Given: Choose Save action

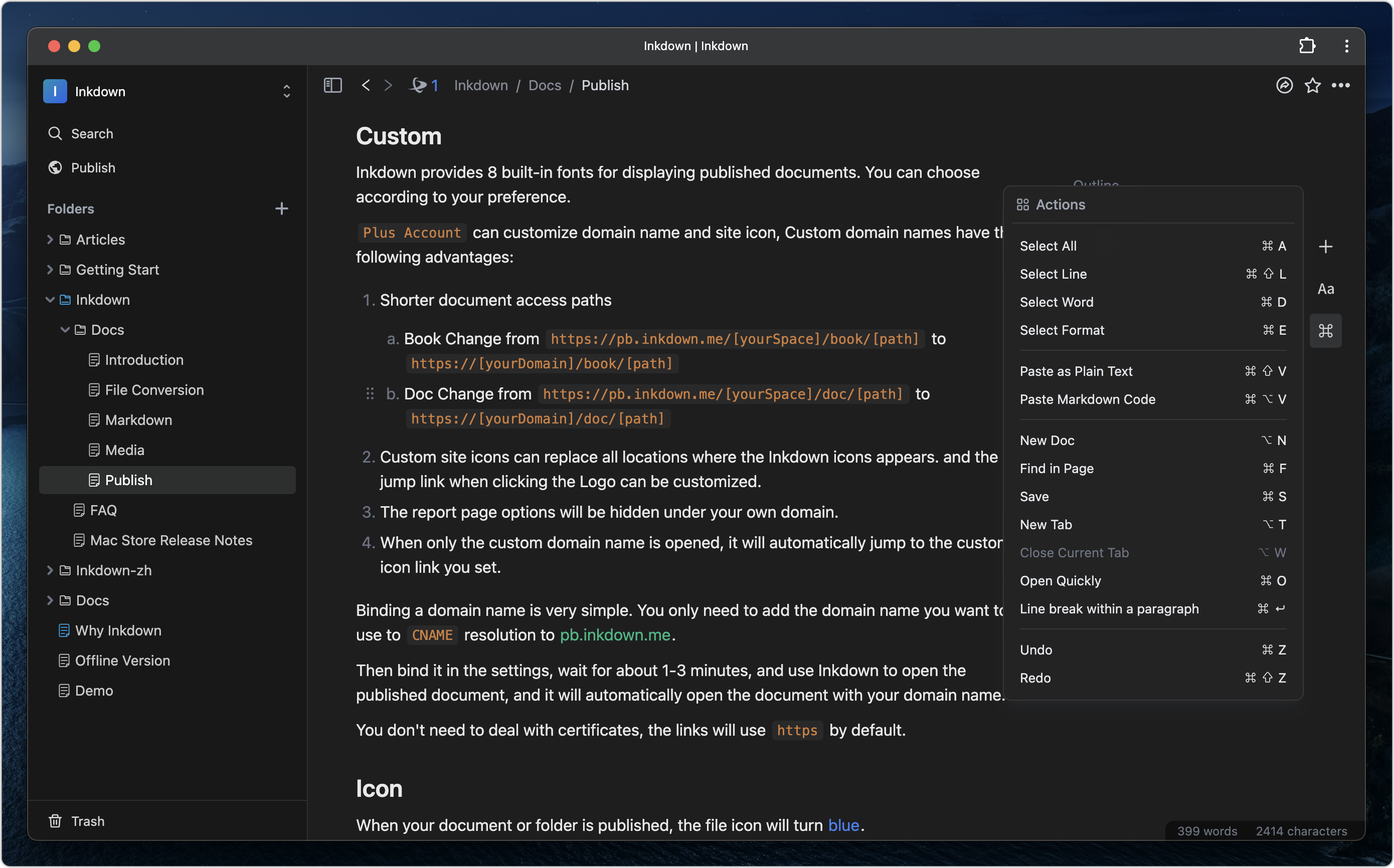Looking at the screenshot, I should click(1152, 497).
